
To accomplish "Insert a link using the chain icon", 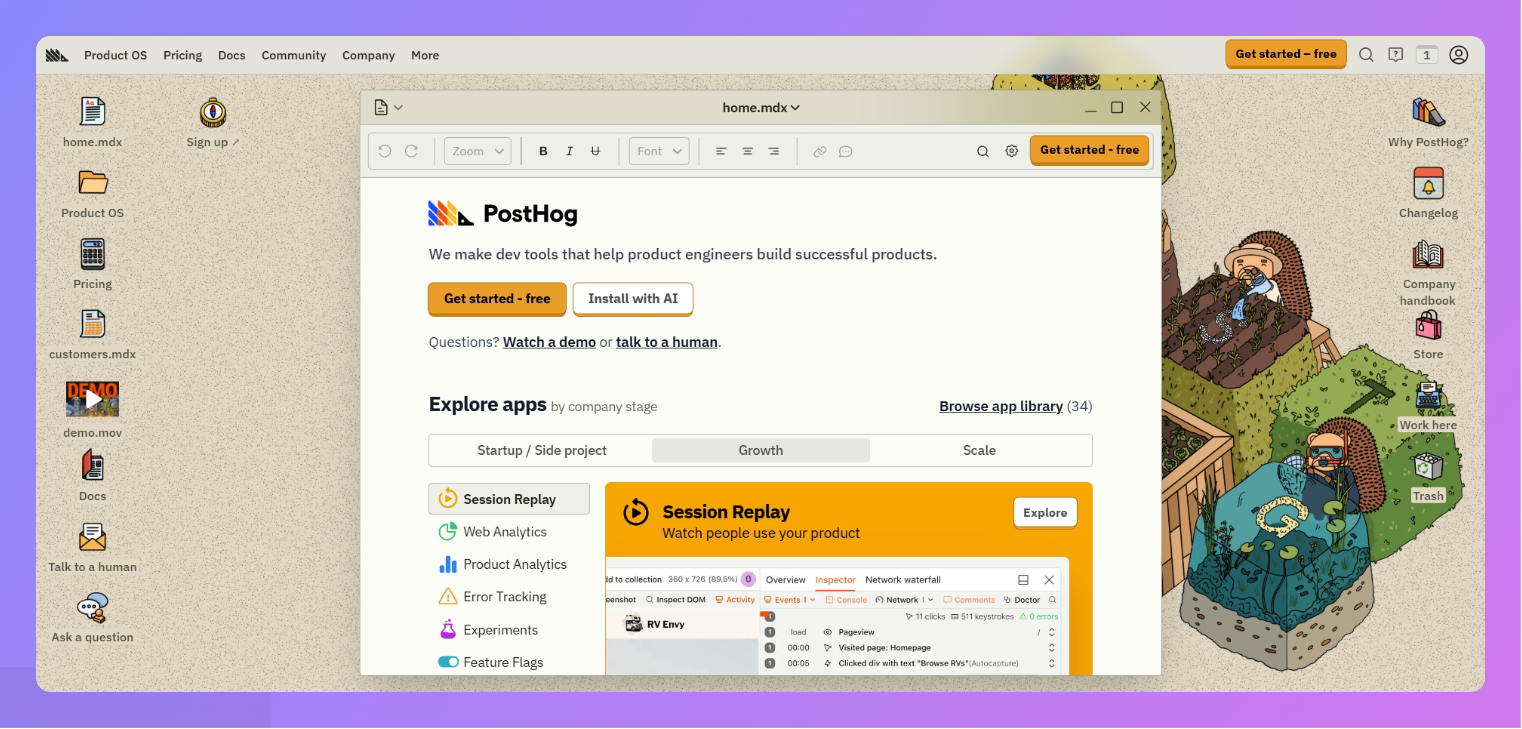I will (x=820, y=150).
